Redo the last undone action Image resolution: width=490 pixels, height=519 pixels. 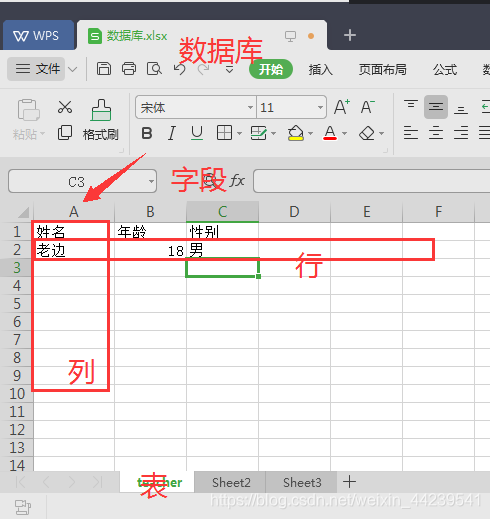pos(204,69)
